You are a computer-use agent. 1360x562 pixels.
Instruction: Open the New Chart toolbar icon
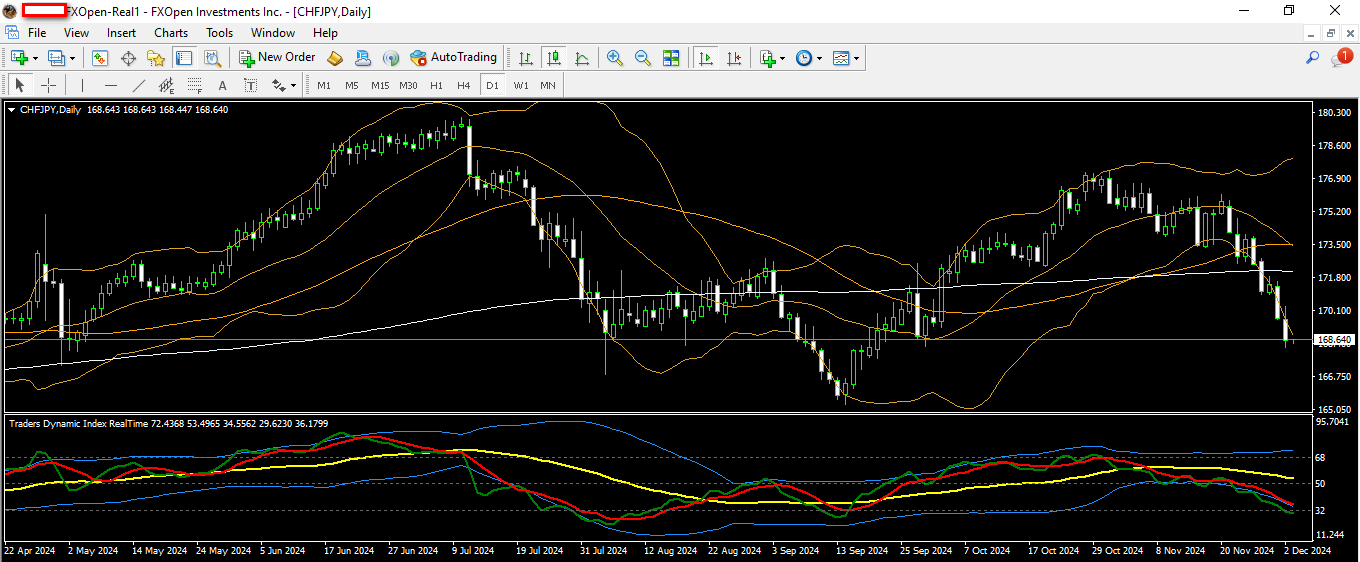(x=18, y=58)
